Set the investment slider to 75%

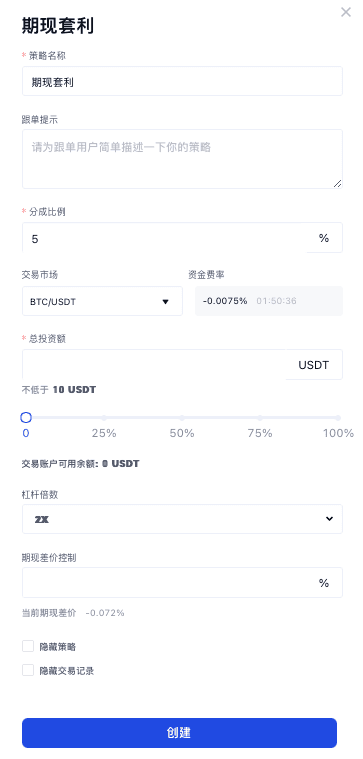[260, 417]
